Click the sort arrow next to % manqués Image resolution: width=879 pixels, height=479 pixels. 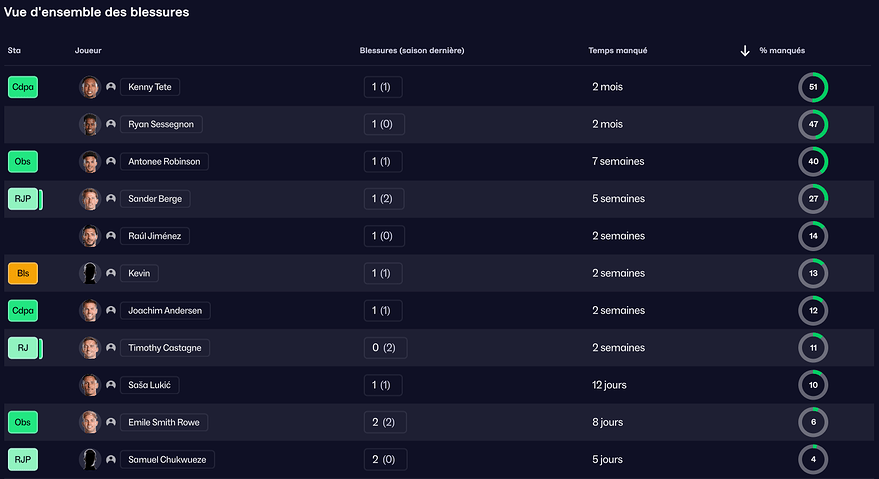[x=745, y=51]
